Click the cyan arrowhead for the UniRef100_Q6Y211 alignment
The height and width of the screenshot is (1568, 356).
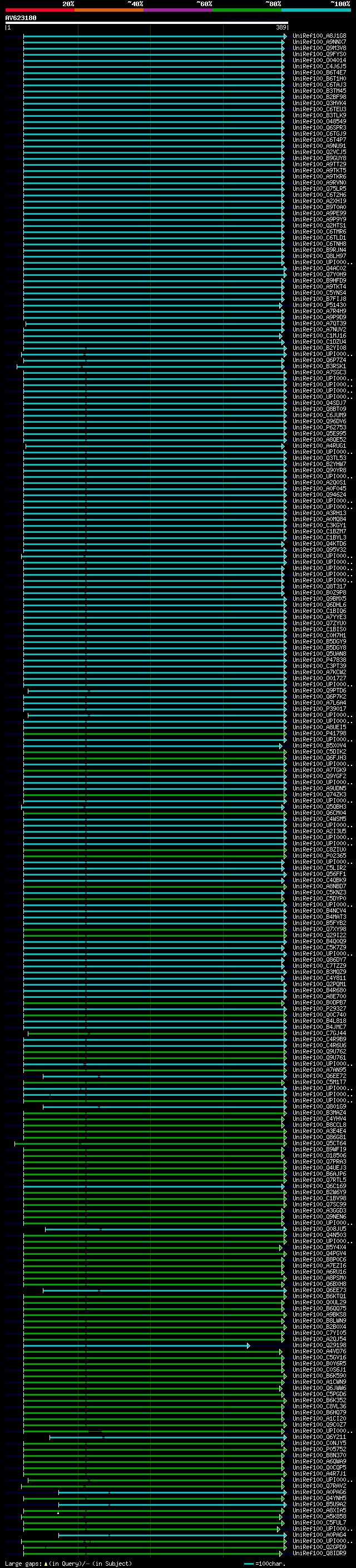coord(283,1437)
